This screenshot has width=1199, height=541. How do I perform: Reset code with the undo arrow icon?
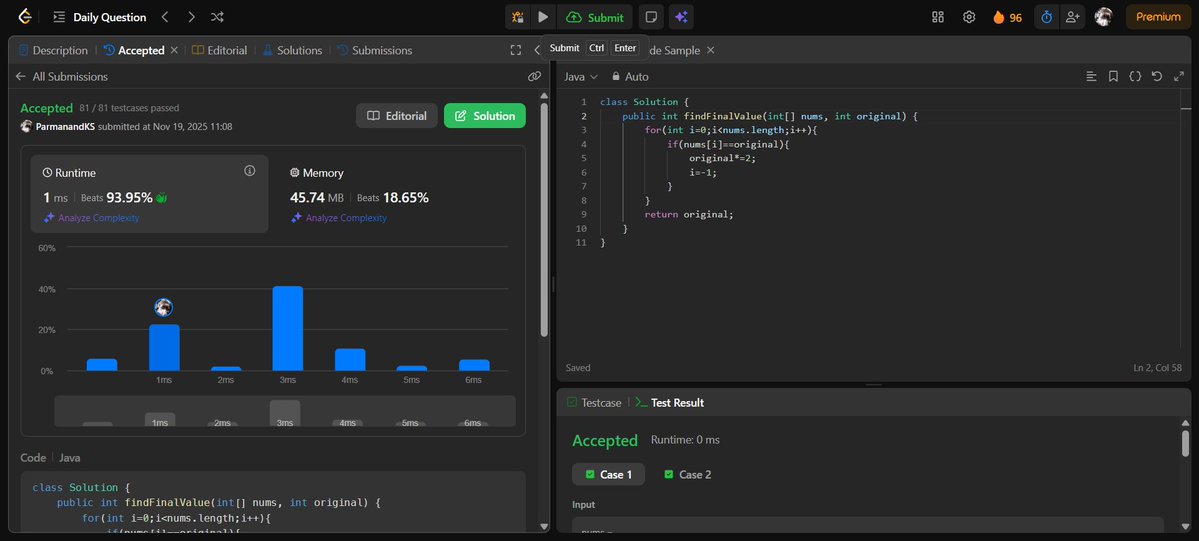tap(1157, 77)
